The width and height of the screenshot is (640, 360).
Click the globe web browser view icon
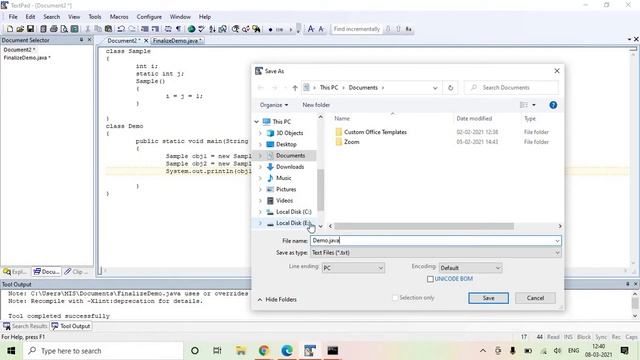pyautogui.click(x=191, y=29)
